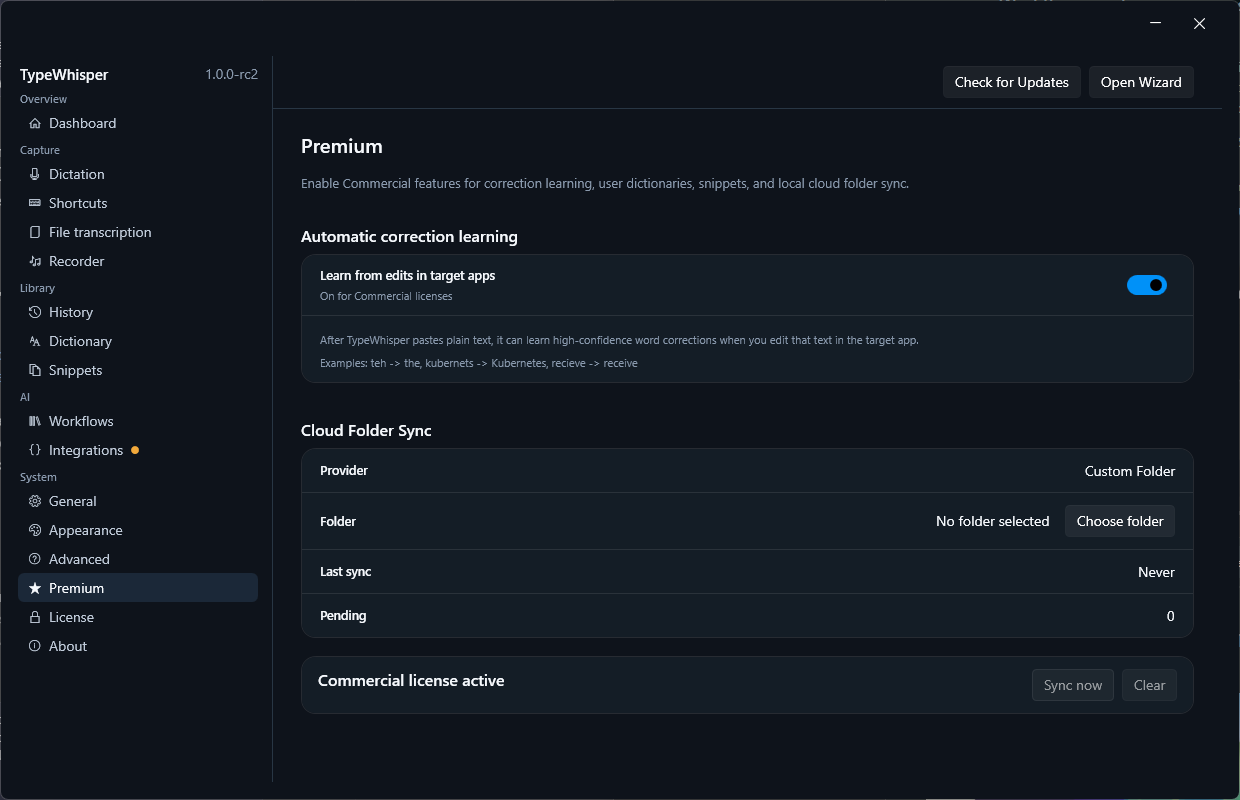Open the Custom Folder provider selector
Image resolution: width=1240 pixels, height=800 pixels.
pyautogui.click(x=1130, y=471)
